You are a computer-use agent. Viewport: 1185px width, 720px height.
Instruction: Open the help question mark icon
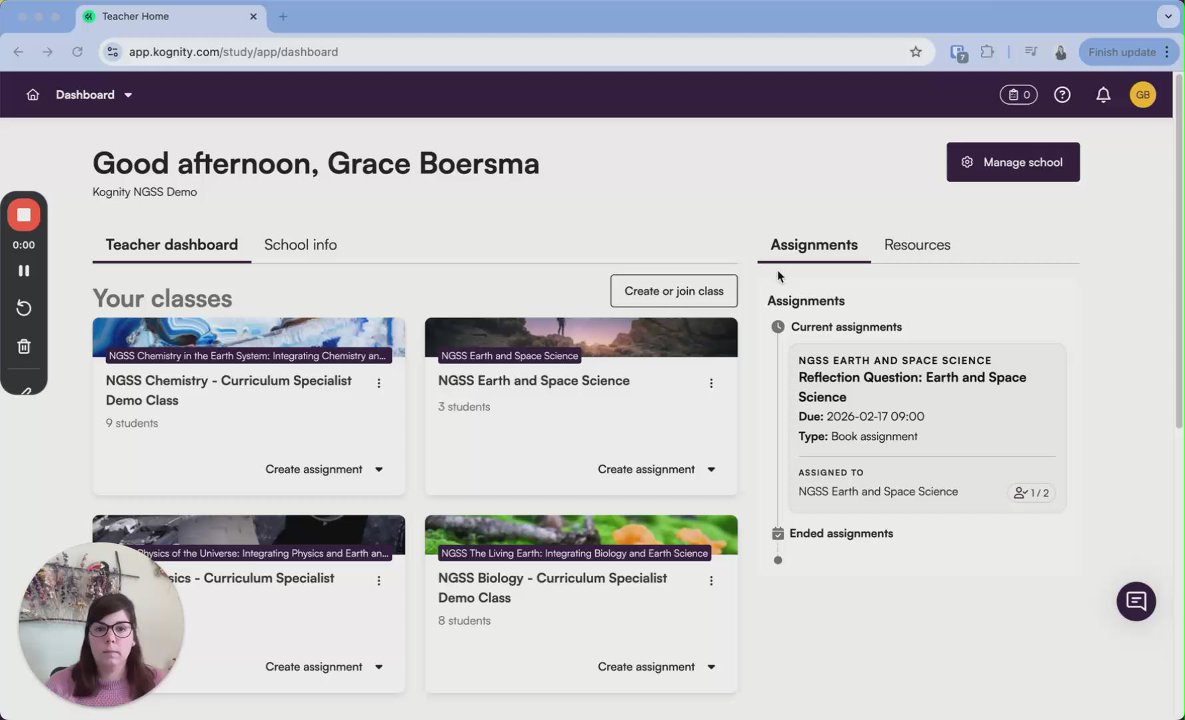pyautogui.click(x=1062, y=94)
